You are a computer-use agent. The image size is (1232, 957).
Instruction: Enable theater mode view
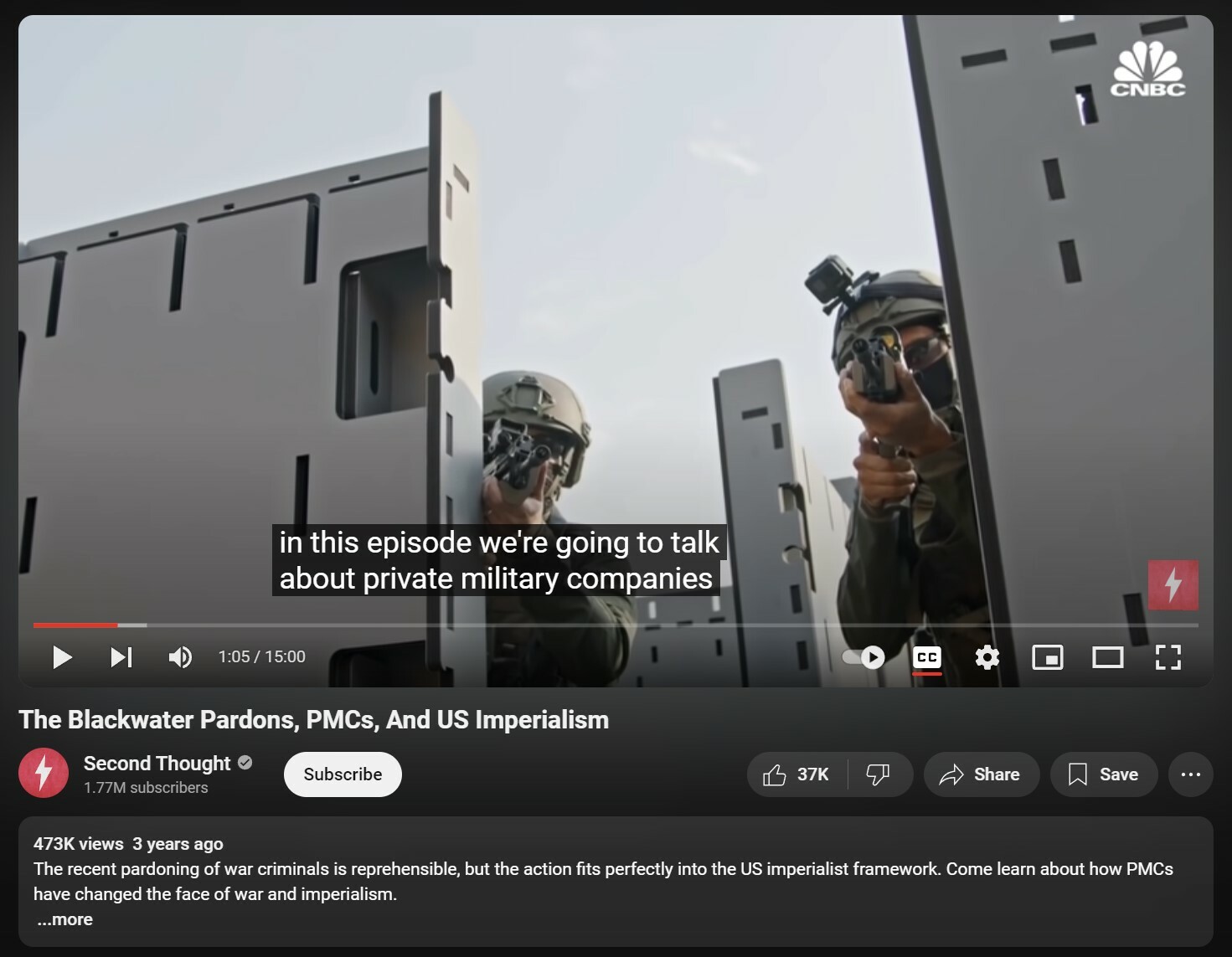tap(1108, 657)
